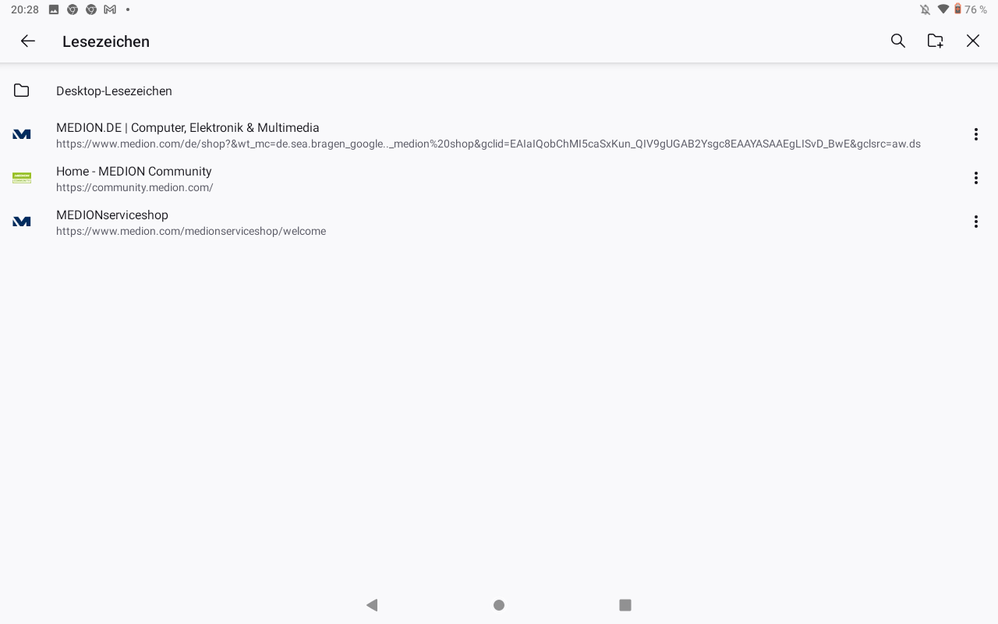998x624 pixels.
Task: Click the Desktop-Lesezeichen folder icon
Action: point(22,90)
